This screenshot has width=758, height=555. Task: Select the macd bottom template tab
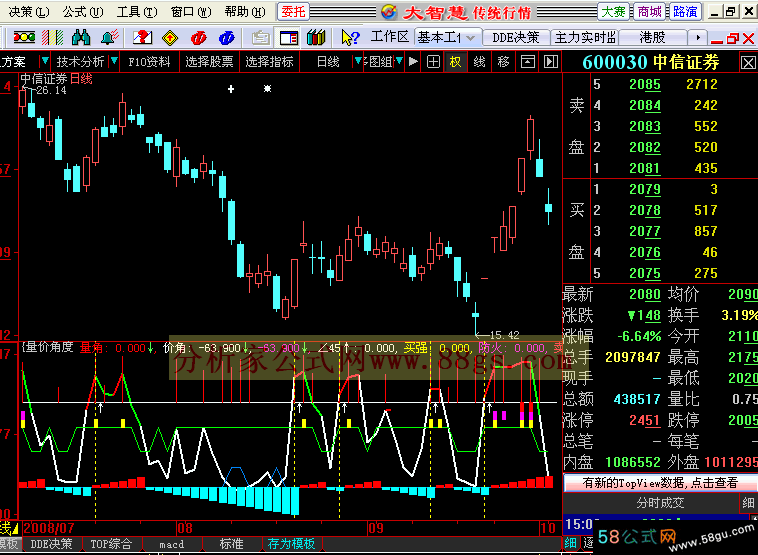172,544
